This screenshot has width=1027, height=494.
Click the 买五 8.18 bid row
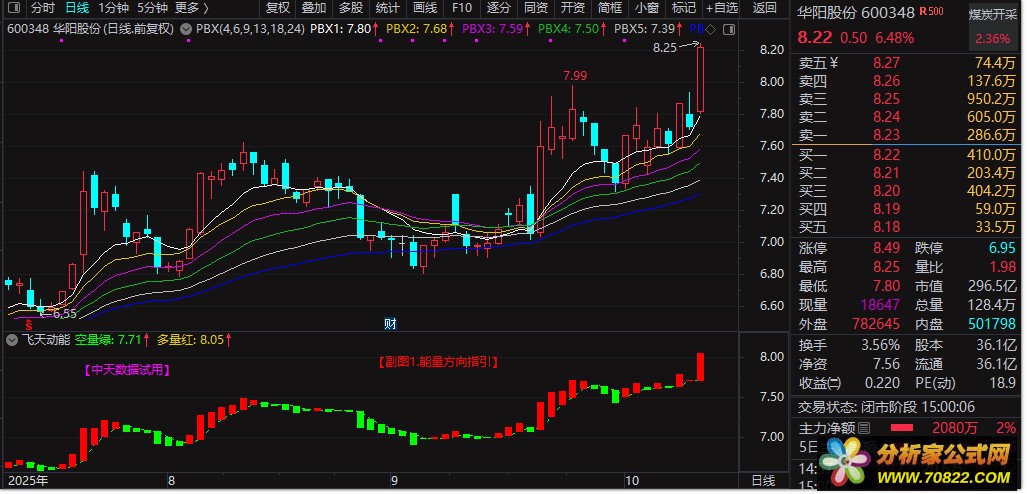907,228
